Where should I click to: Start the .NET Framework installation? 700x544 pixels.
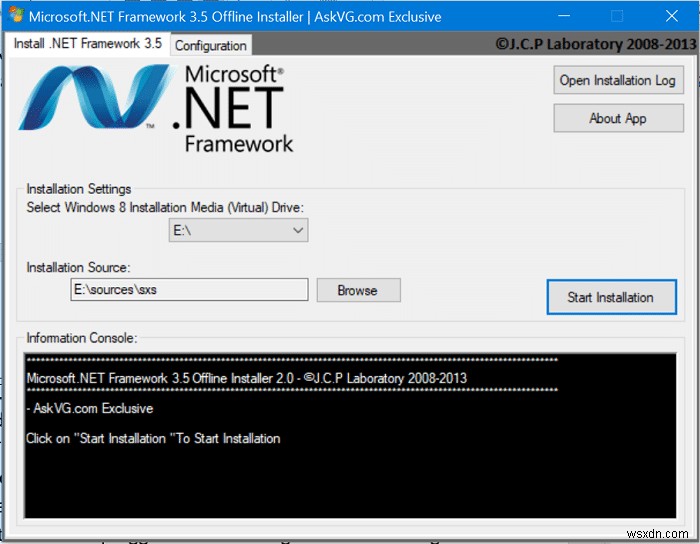tap(611, 297)
